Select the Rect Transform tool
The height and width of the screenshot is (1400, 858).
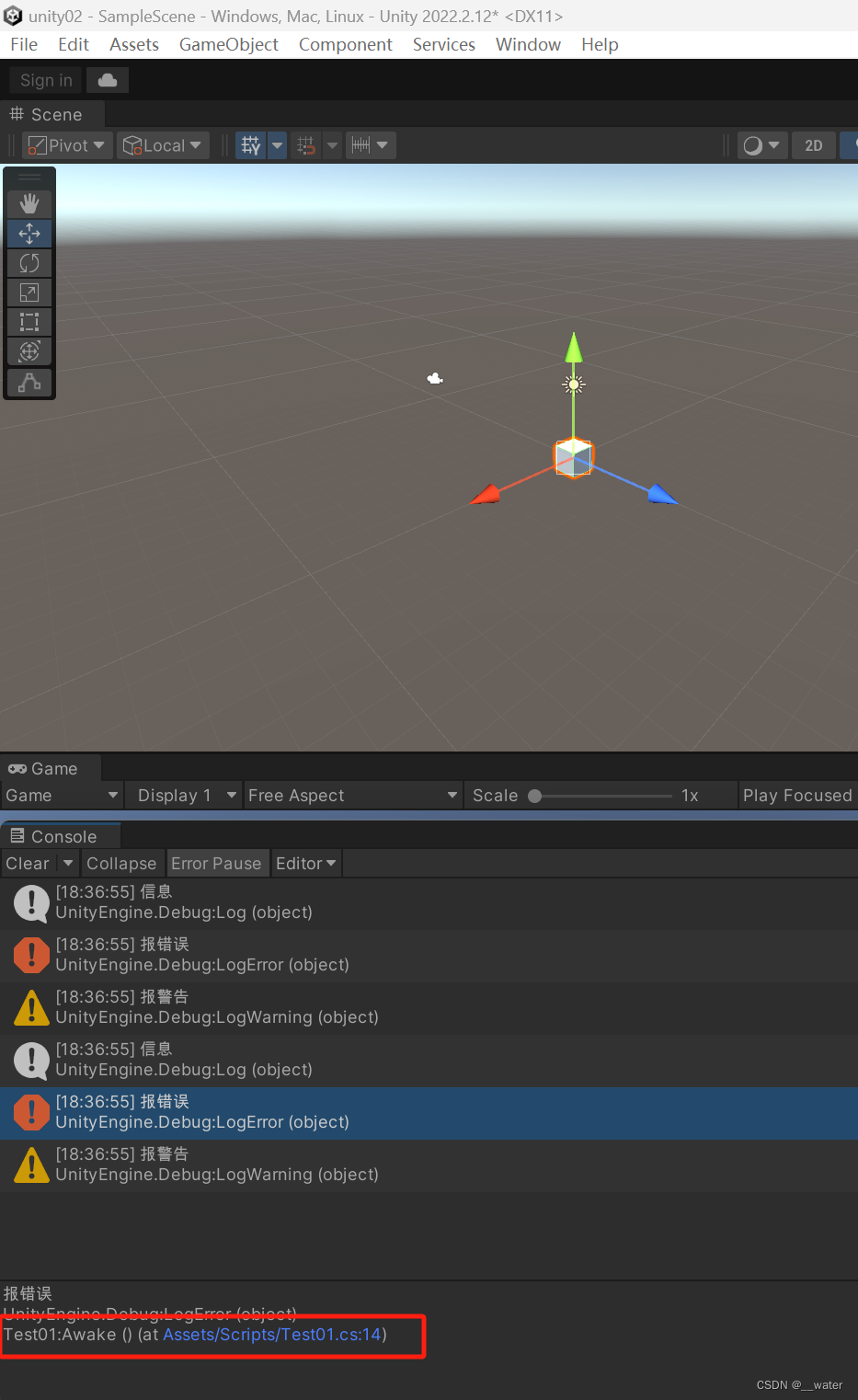click(29, 321)
